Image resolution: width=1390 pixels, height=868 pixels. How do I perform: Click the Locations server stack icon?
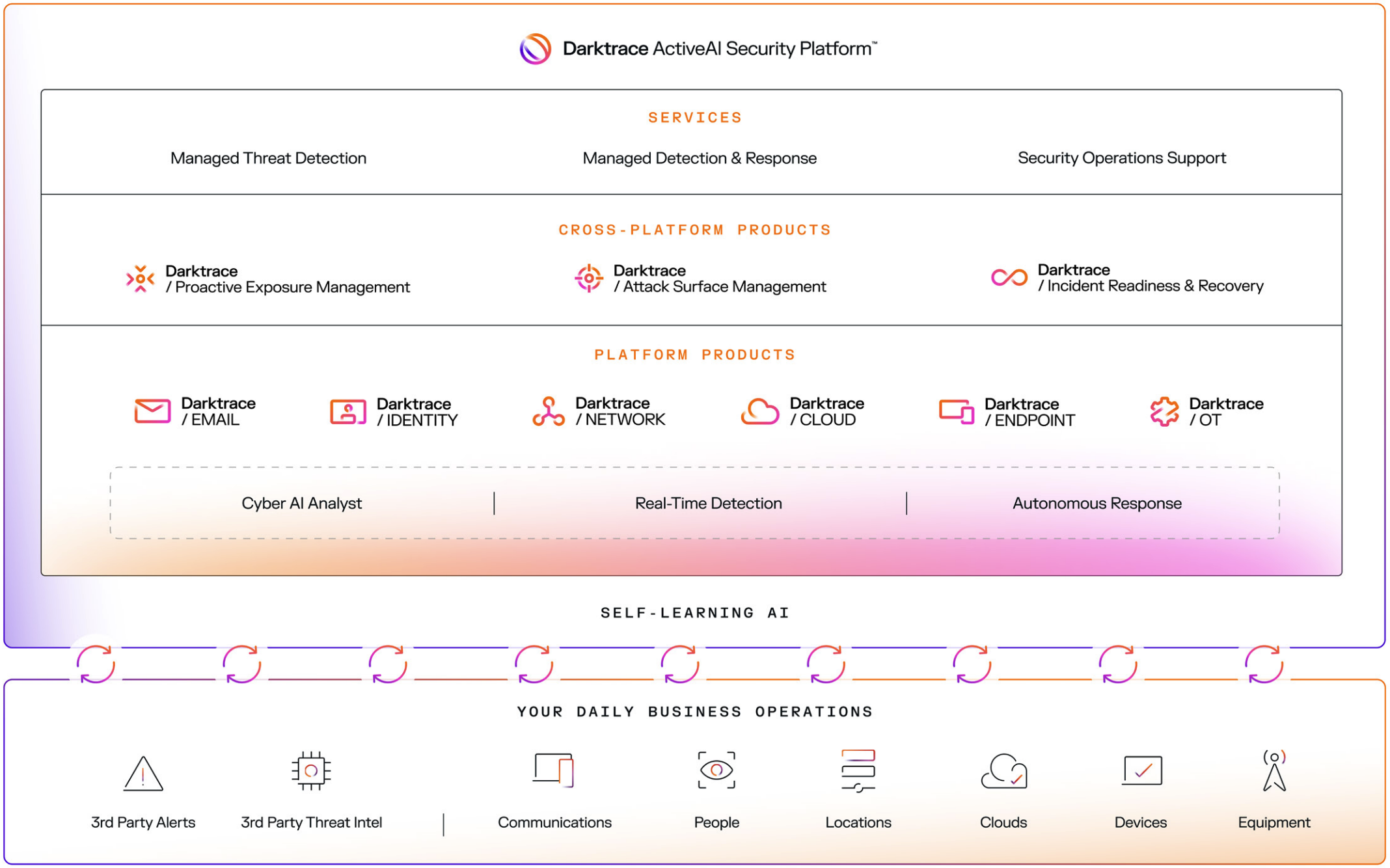tap(858, 770)
